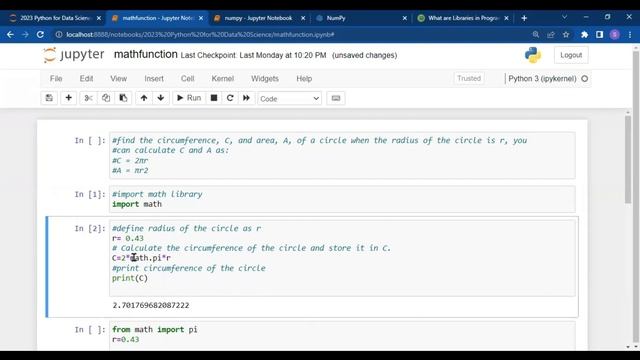Screen dimensions: 640x360
Task: Open the profile avatar menu
Action: click(615, 35)
